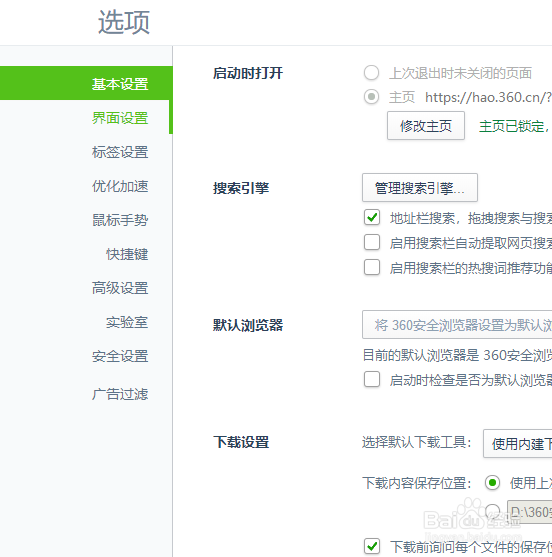The image size is (552, 557).
Task: Click the 修改主页 button
Action: (x=426, y=126)
